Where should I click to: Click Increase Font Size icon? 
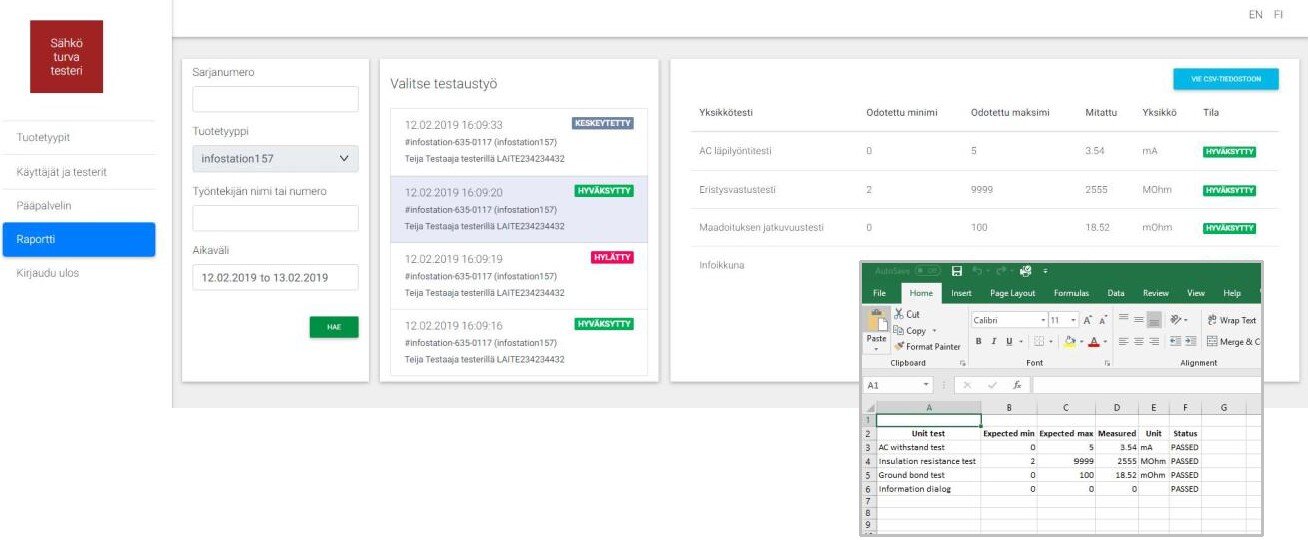point(1087,320)
